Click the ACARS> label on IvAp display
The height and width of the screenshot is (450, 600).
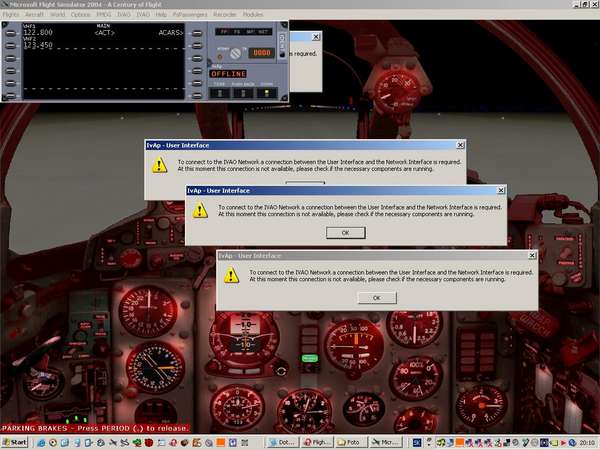pyautogui.click(x=171, y=33)
